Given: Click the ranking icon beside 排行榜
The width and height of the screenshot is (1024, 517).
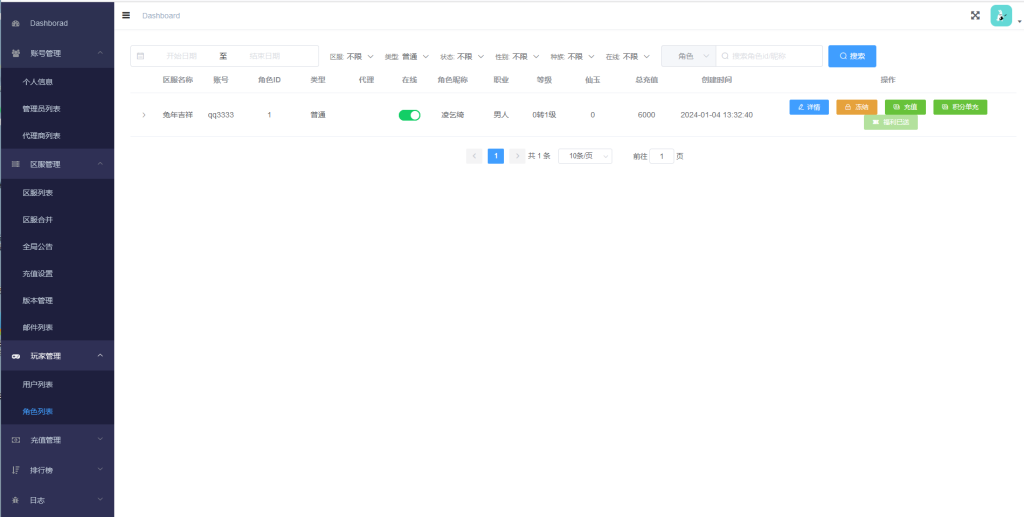Looking at the screenshot, I should click(16, 470).
